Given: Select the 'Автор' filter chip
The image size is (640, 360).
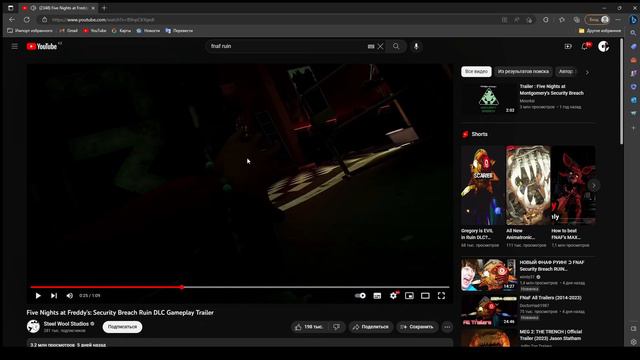Looking at the screenshot, I should click(x=566, y=71).
